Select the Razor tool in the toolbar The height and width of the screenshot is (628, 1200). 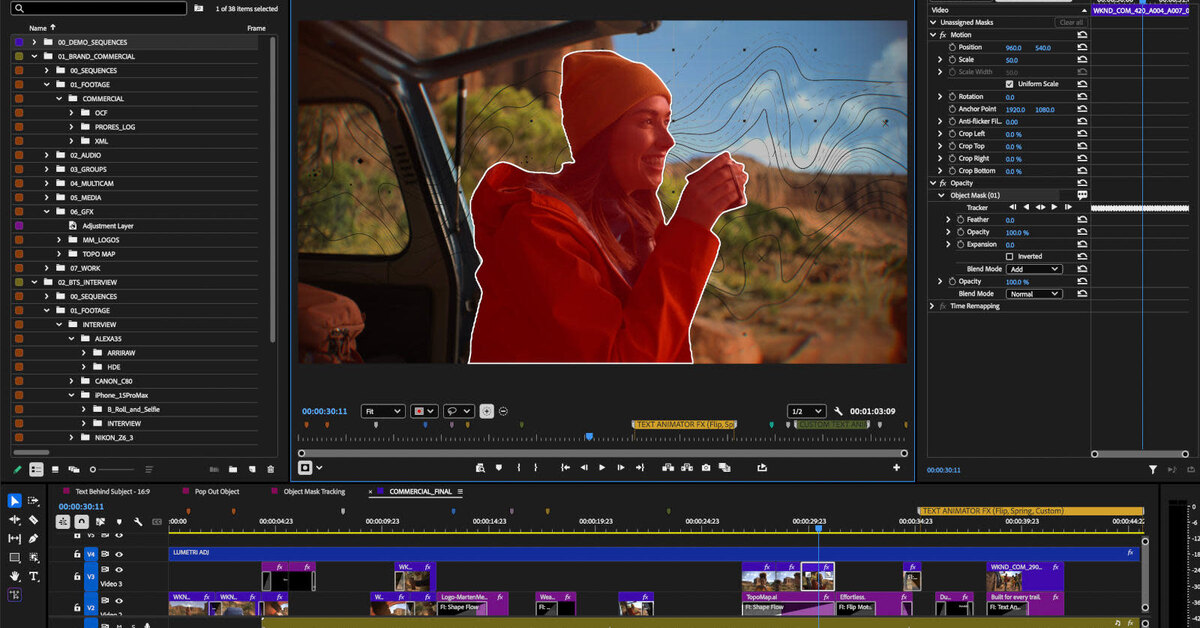pos(33,520)
